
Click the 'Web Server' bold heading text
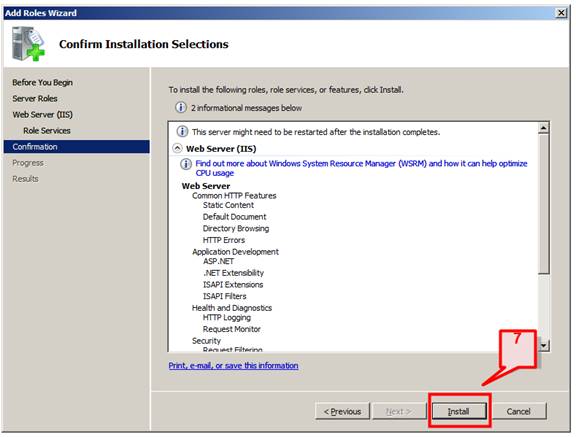click(206, 186)
